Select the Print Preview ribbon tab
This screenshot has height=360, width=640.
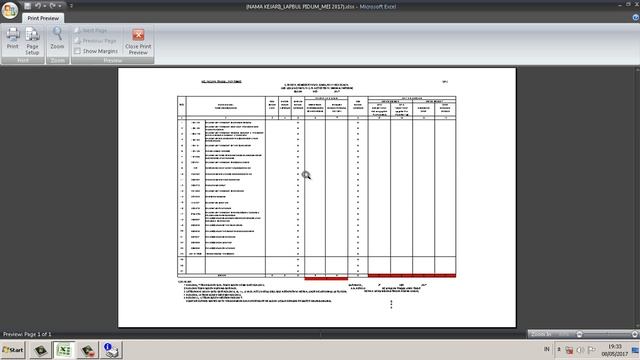pos(43,18)
